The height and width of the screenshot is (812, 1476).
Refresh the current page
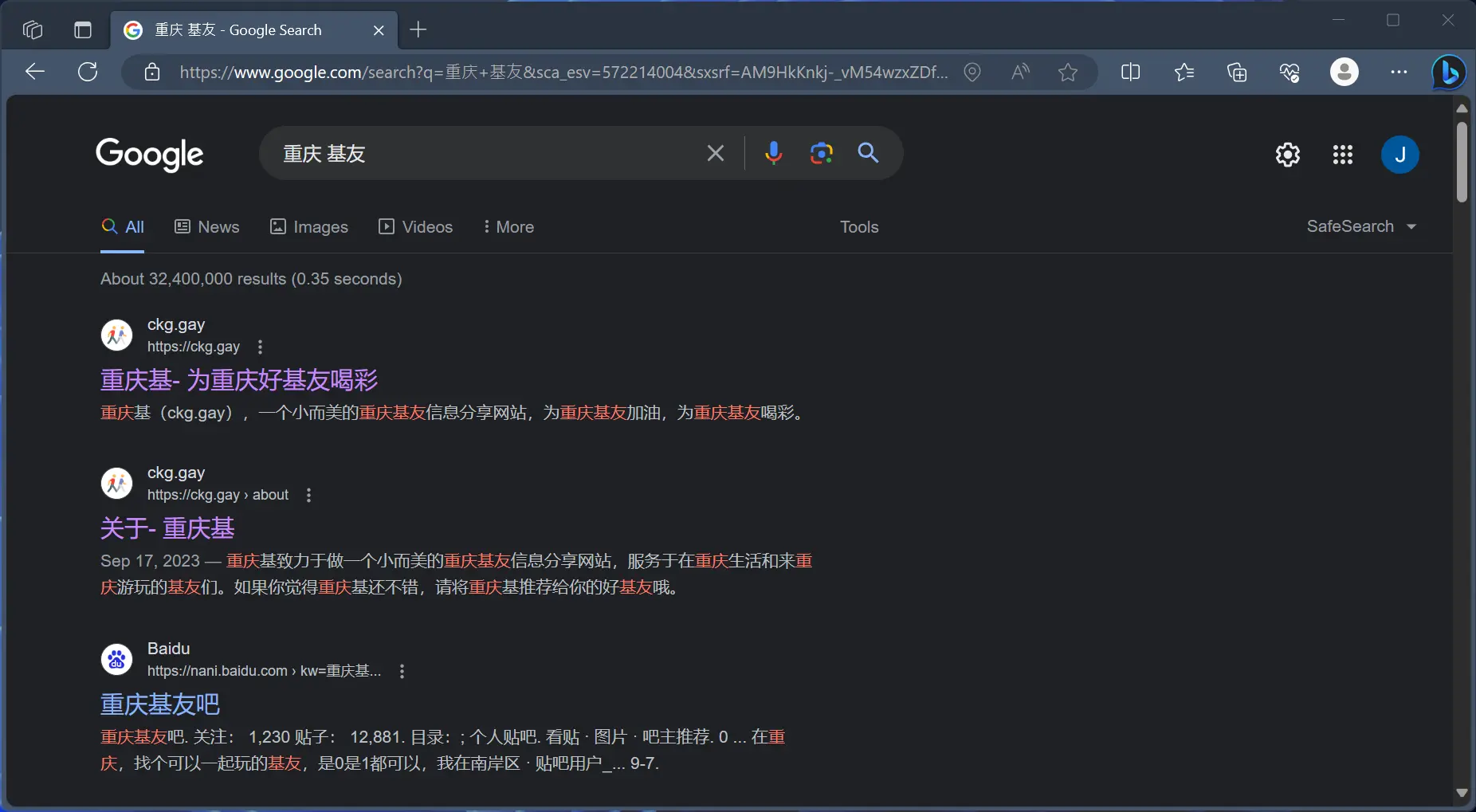(x=88, y=73)
